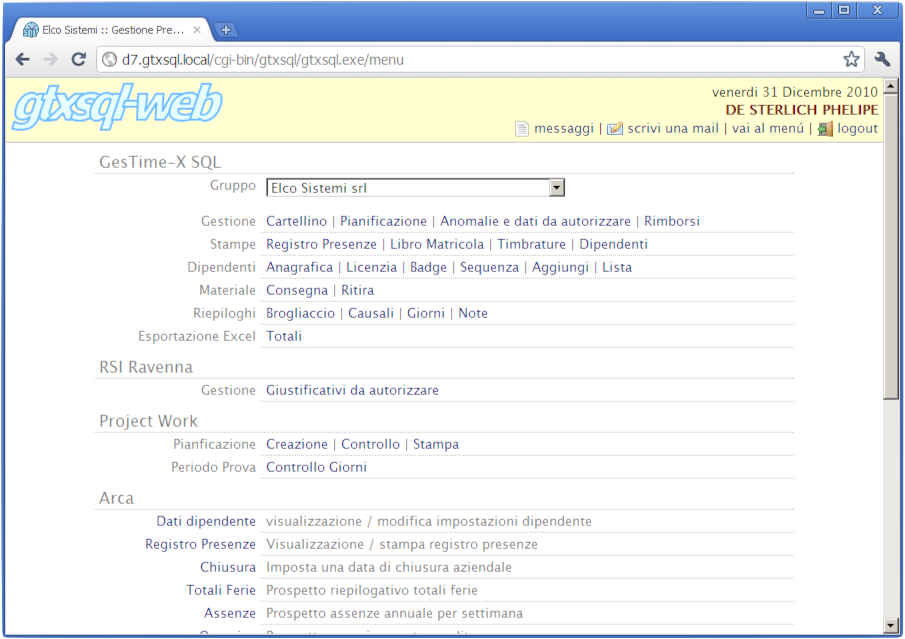The height and width of the screenshot is (639, 905).
Task: Open the Note link
Action: tap(473, 313)
